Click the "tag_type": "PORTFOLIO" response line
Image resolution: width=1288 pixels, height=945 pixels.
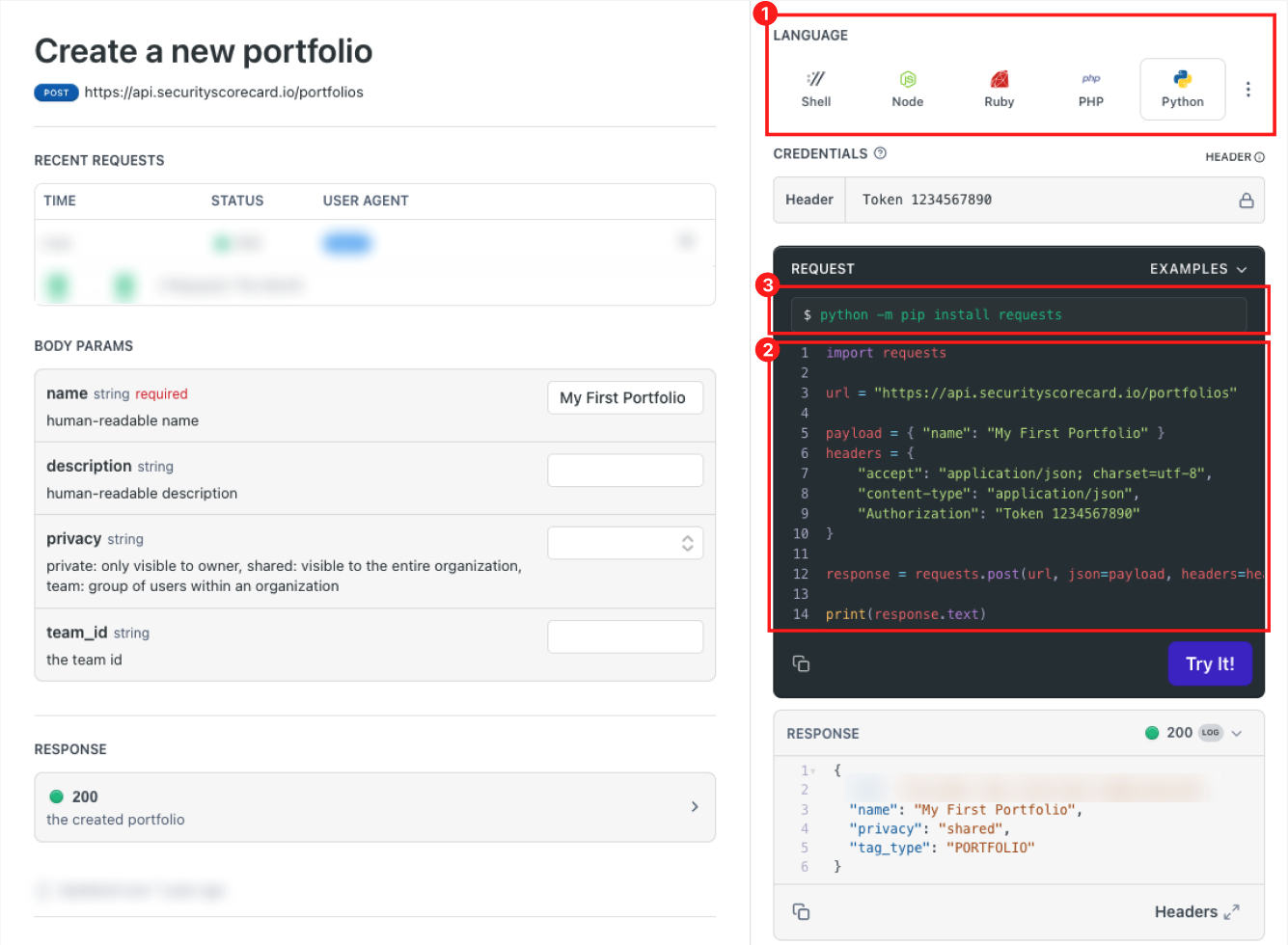point(942,848)
